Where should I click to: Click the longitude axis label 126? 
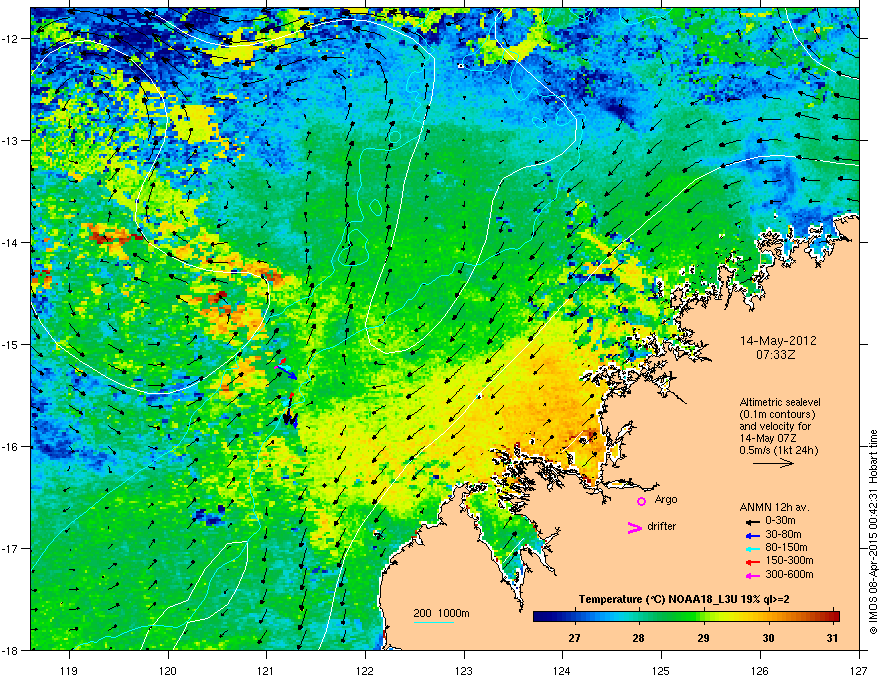[760, 670]
